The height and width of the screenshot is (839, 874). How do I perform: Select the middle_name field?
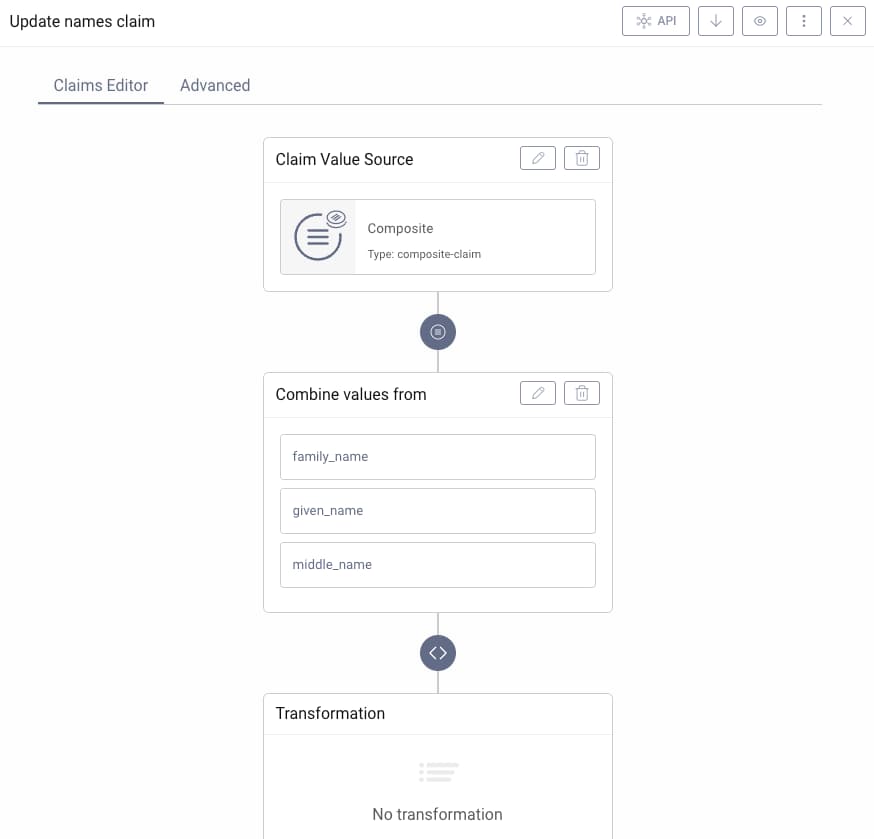(438, 565)
